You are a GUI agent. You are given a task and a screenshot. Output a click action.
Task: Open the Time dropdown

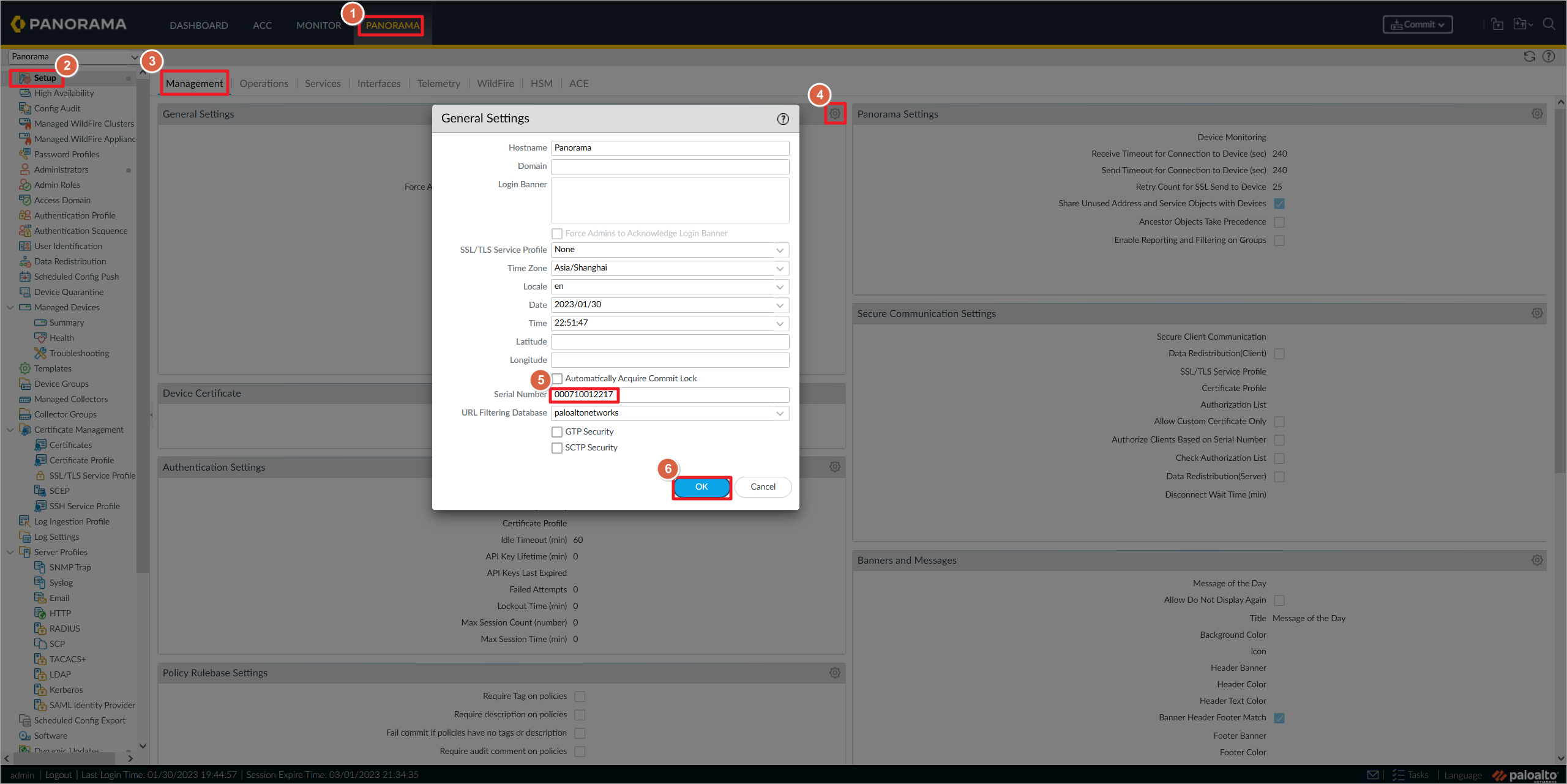(x=780, y=323)
